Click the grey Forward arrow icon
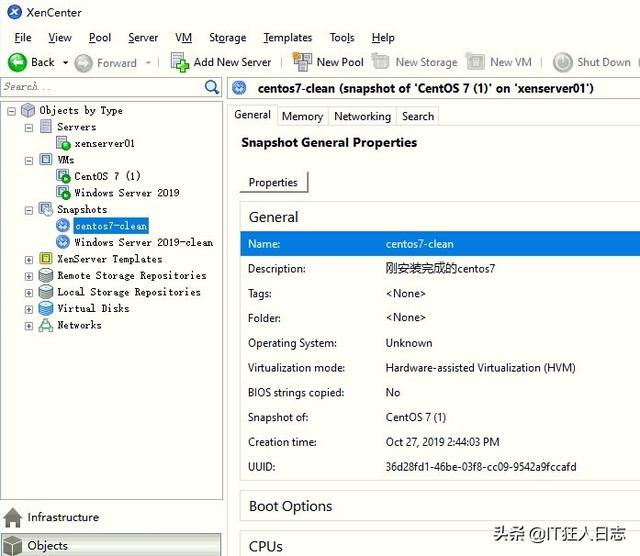Viewport: 640px width, 556px height. (x=84, y=63)
